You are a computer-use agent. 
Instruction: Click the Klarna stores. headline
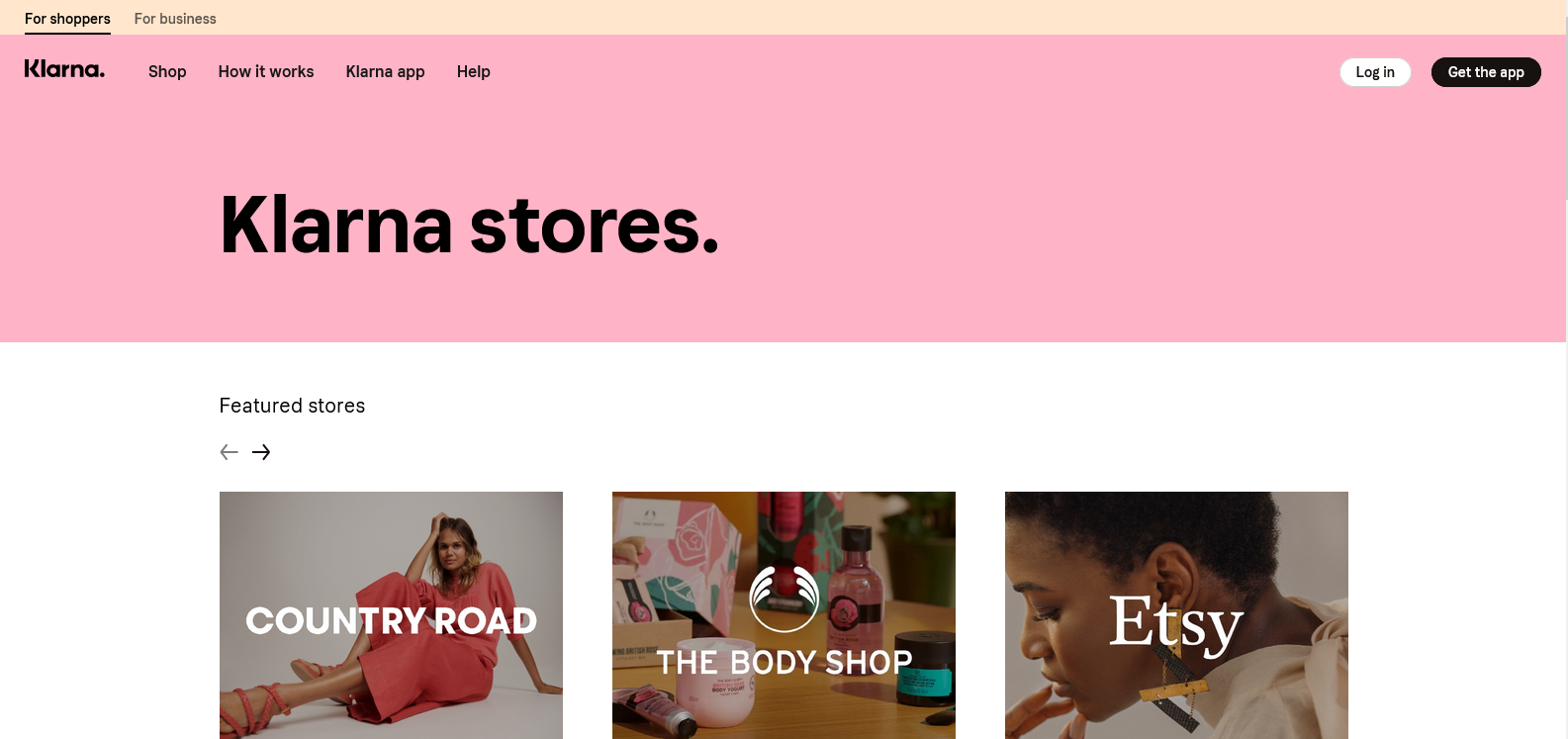pos(469,225)
